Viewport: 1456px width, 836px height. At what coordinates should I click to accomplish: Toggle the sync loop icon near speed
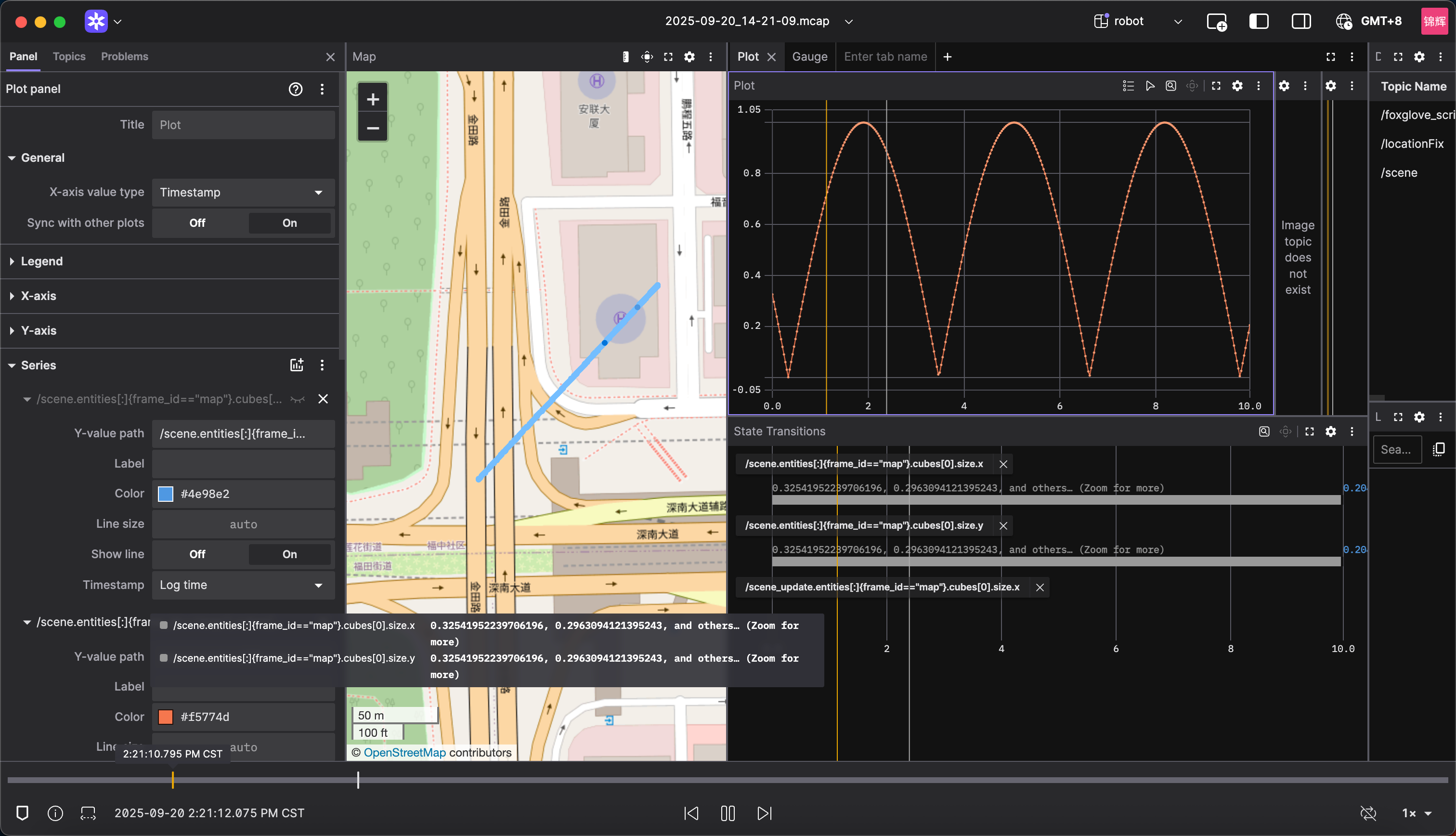[1368, 813]
